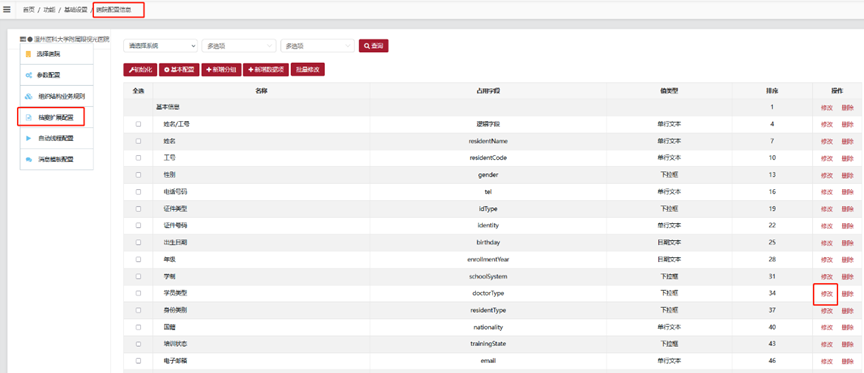Open the organization business rules item with cloud icon
This screenshot has height=373, width=864.
coord(57,96)
